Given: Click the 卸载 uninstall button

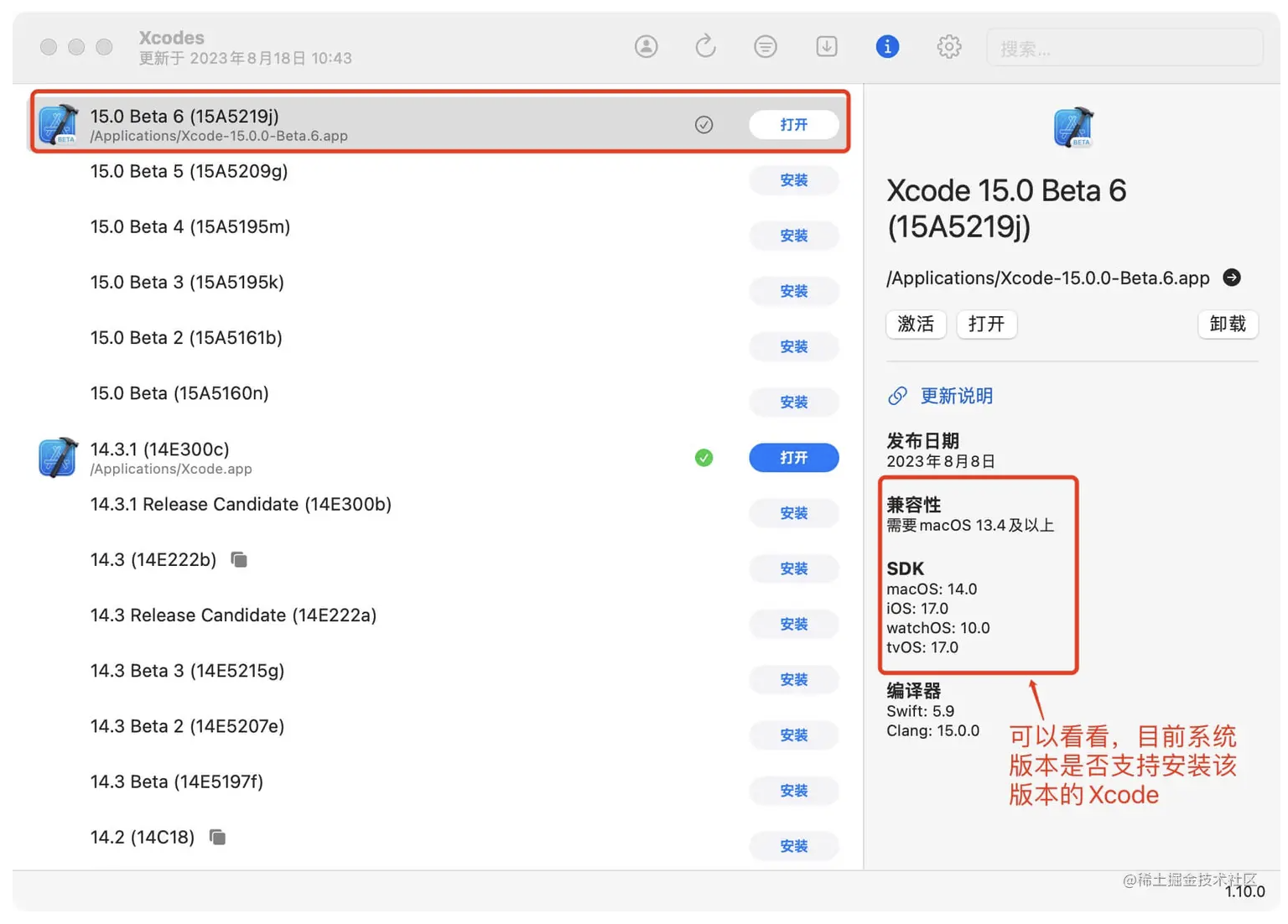Looking at the screenshot, I should tap(1228, 324).
